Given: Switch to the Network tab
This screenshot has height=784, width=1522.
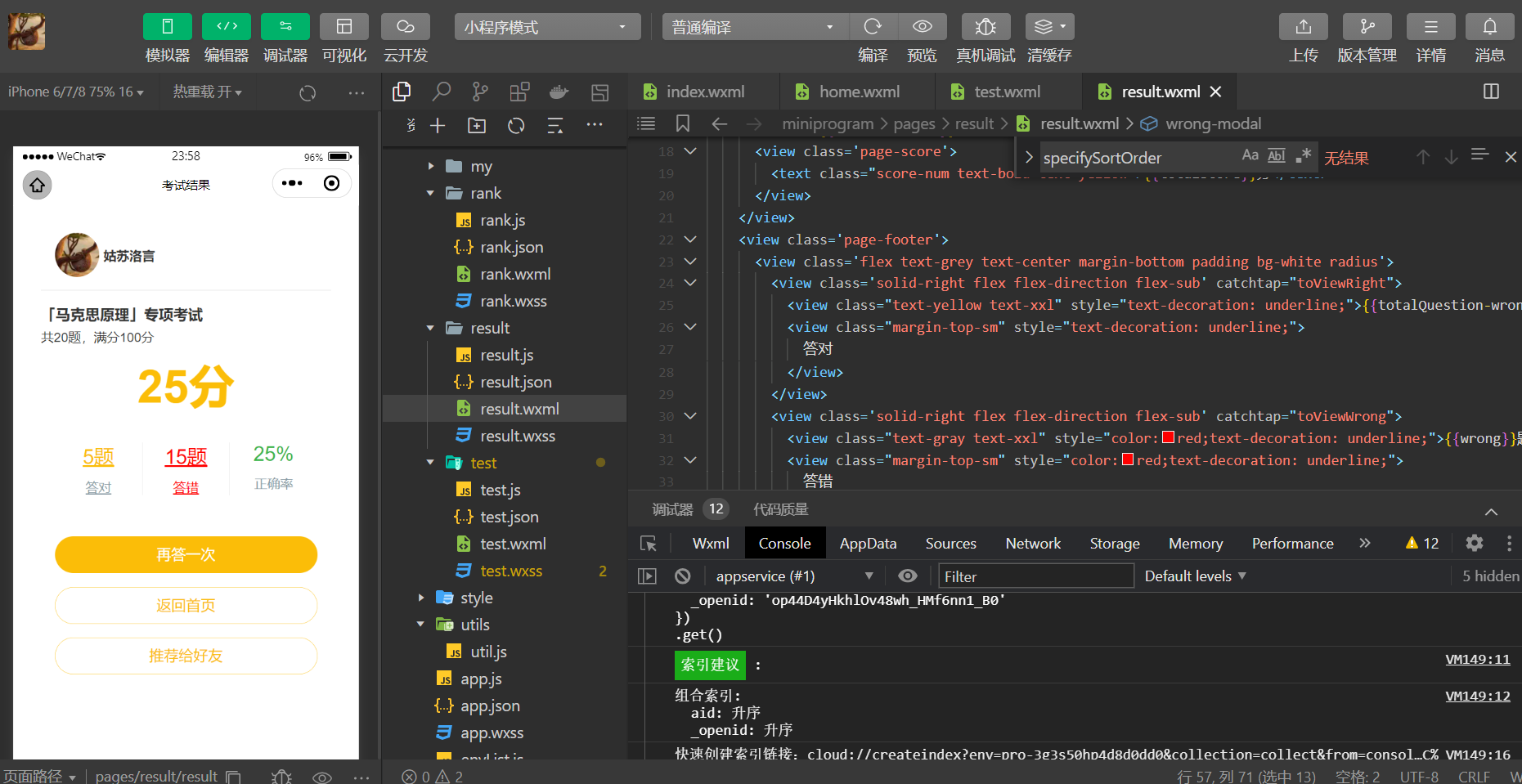Looking at the screenshot, I should [1032, 544].
